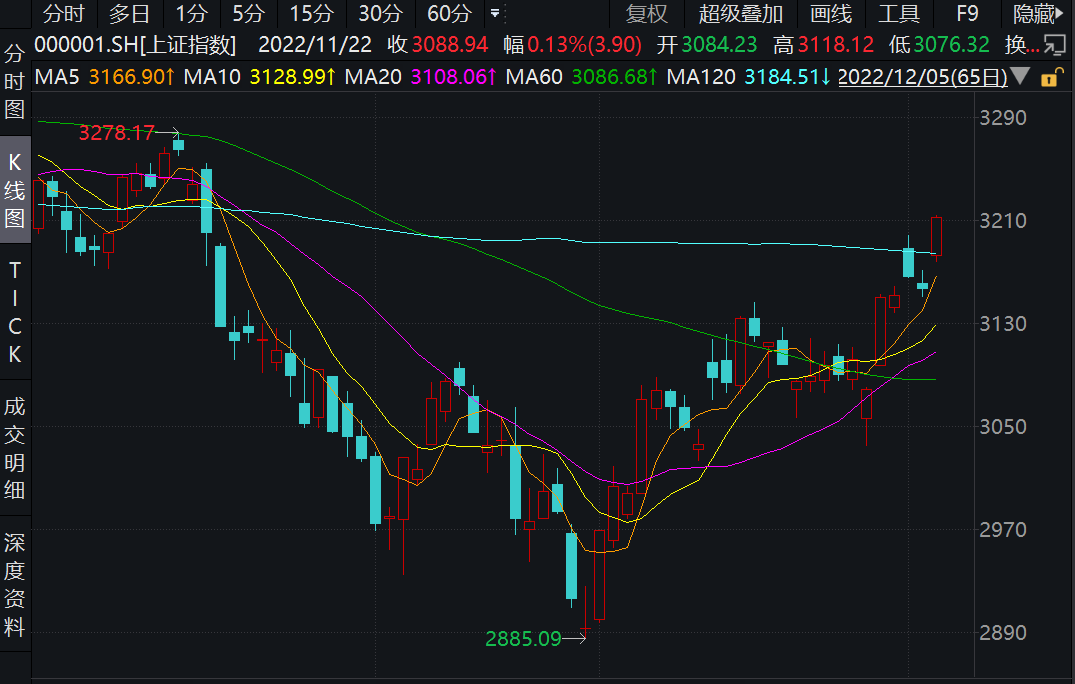Open more periods dropdown arrow
This screenshot has width=1075, height=684.
tap(495, 14)
